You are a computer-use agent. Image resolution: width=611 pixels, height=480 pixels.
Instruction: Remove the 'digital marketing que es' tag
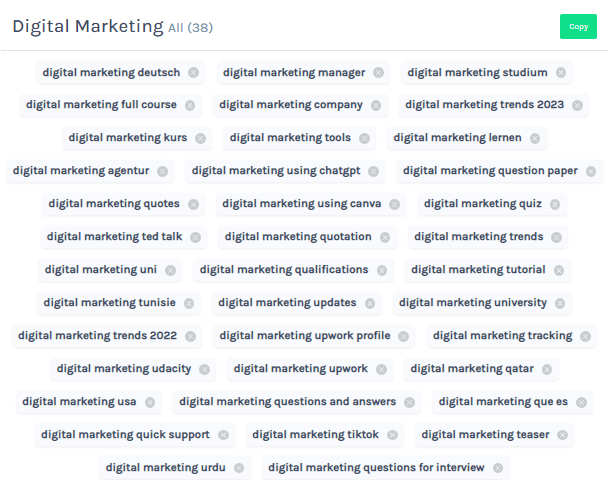[x=582, y=402]
